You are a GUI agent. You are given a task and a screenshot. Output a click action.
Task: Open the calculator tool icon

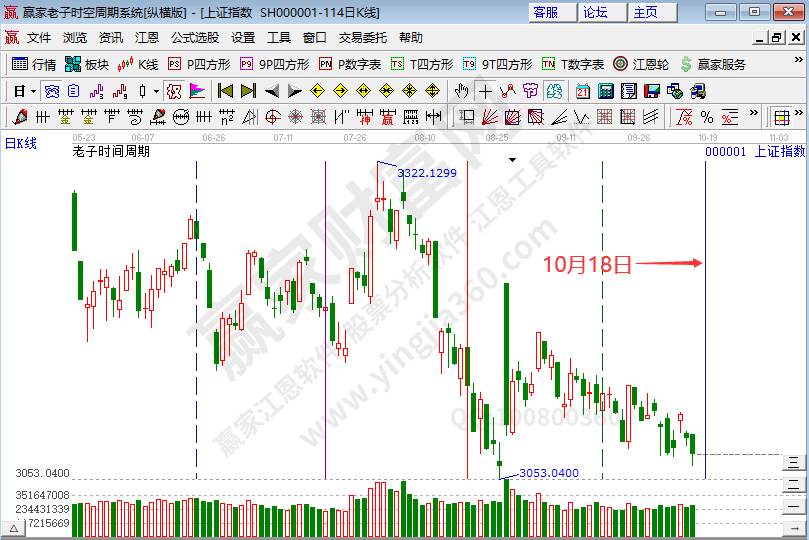click(x=606, y=91)
